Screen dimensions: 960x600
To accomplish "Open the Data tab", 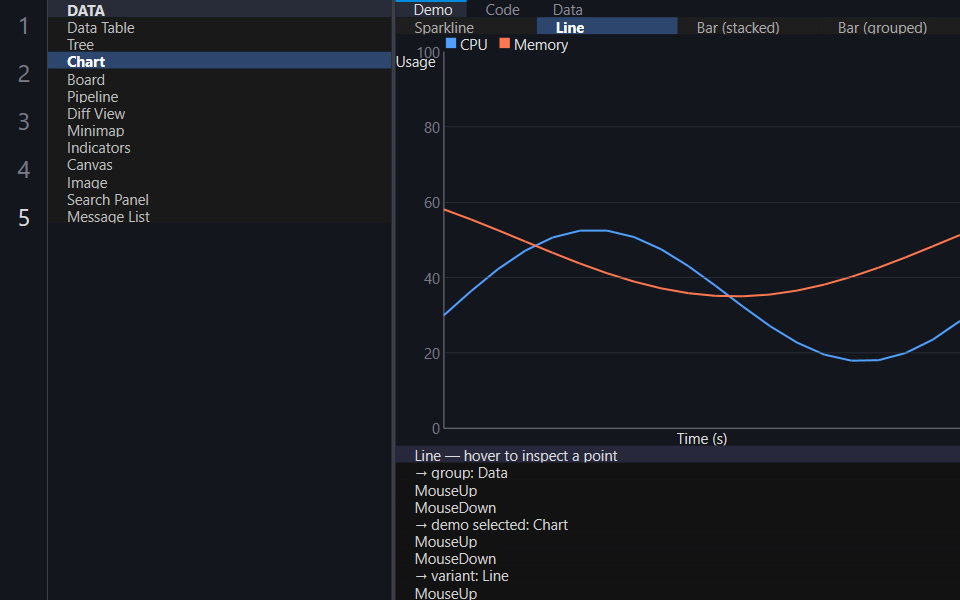I will pyautogui.click(x=568, y=9).
